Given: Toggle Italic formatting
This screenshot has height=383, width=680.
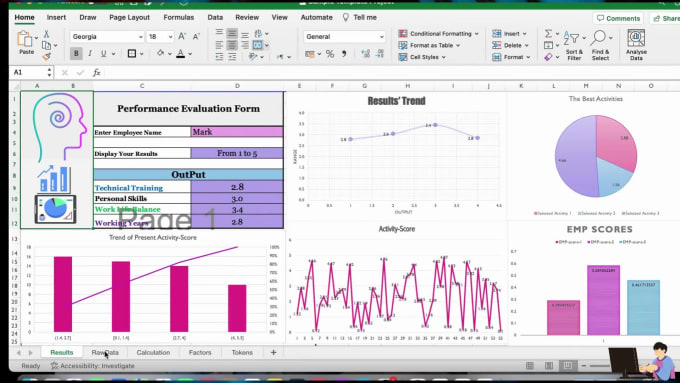Looking at the screenshot, I should click(90, 53).
